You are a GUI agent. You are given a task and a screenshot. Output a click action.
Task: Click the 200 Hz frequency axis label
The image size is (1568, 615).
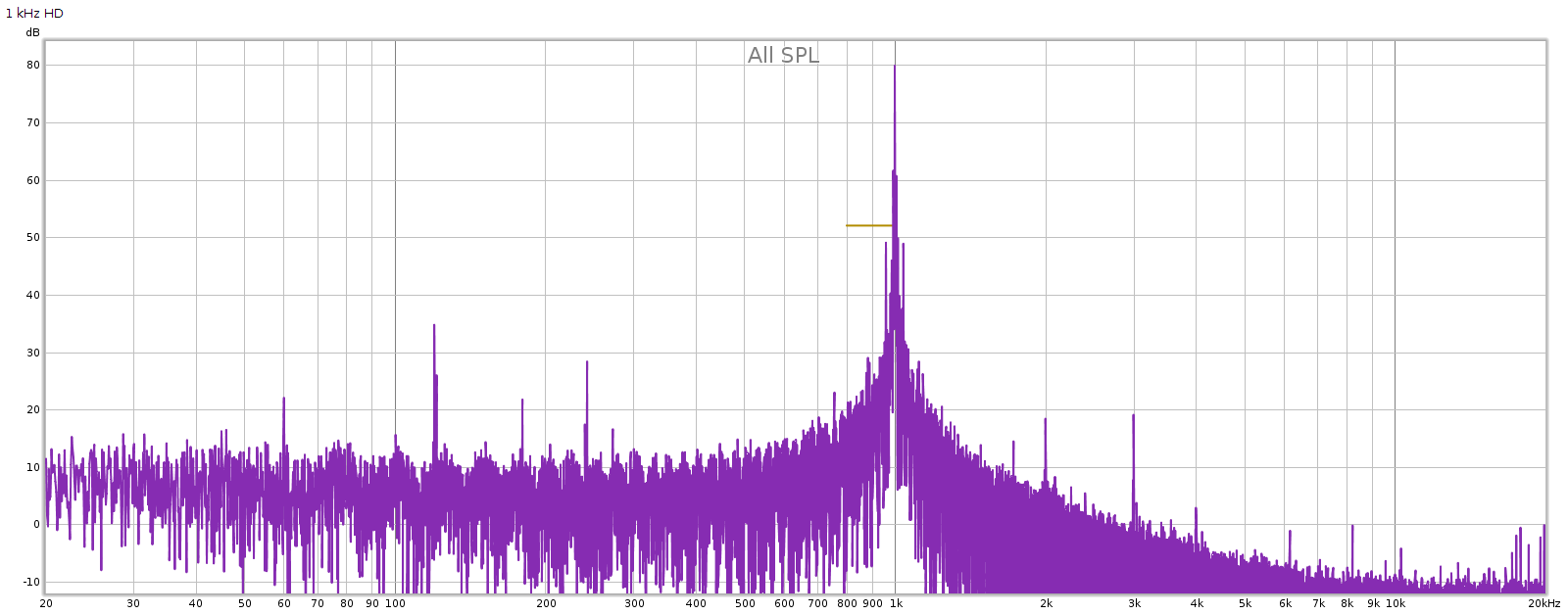(546, 603)
